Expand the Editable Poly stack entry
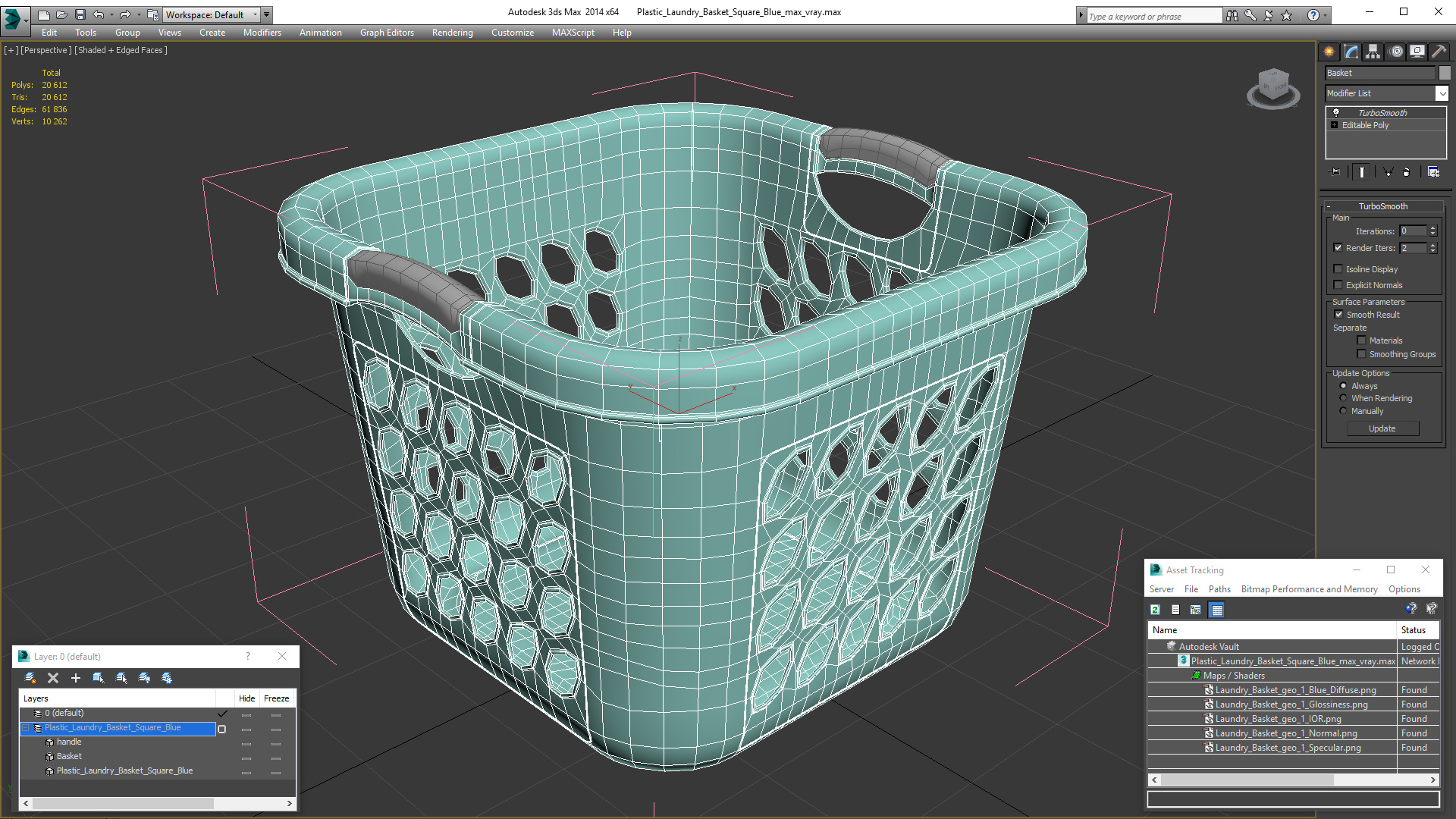Screen dimensions: 1456x819 [x=1335, y=125]
